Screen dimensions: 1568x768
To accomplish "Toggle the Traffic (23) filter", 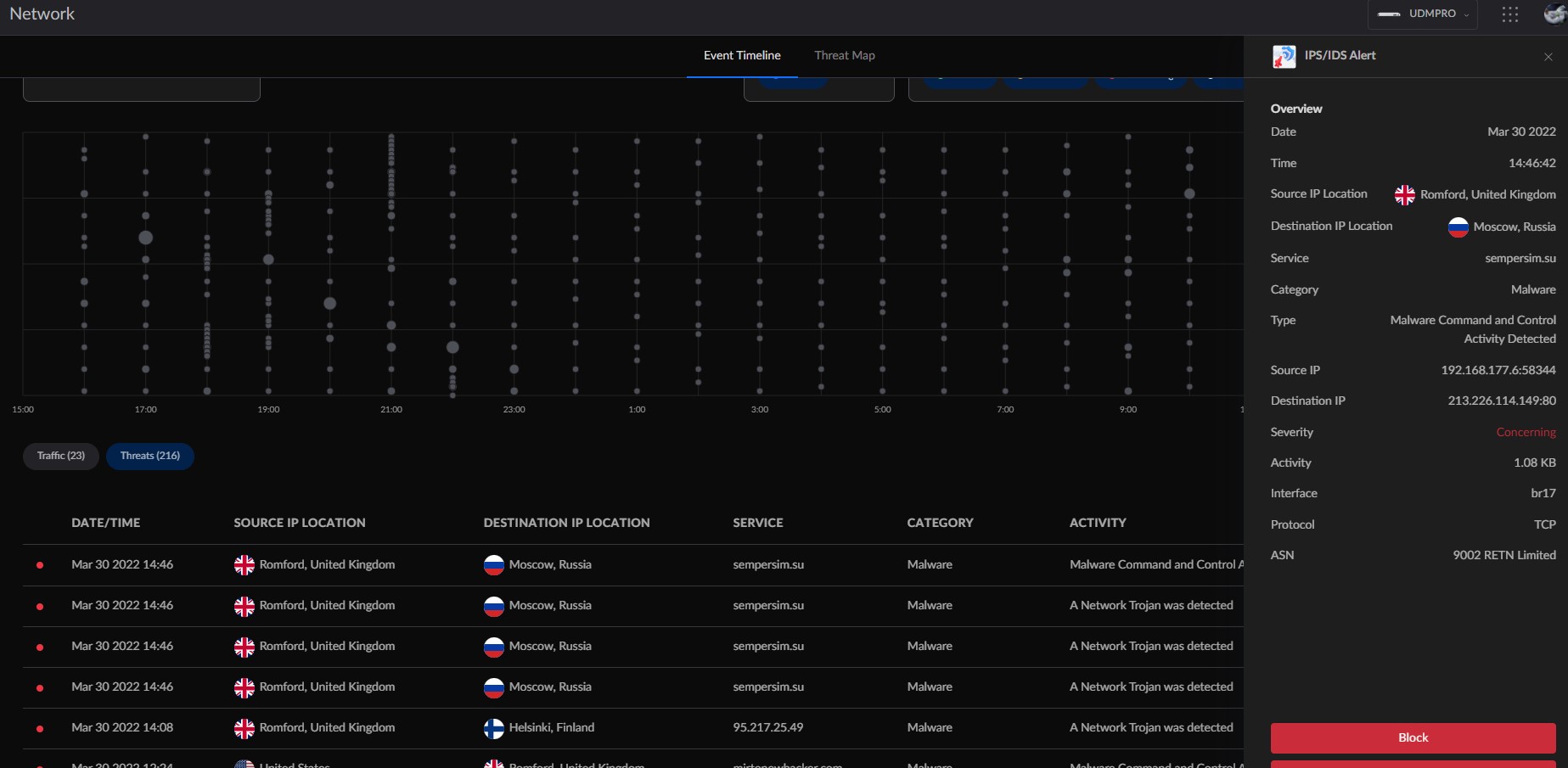I will click(61, 456).
